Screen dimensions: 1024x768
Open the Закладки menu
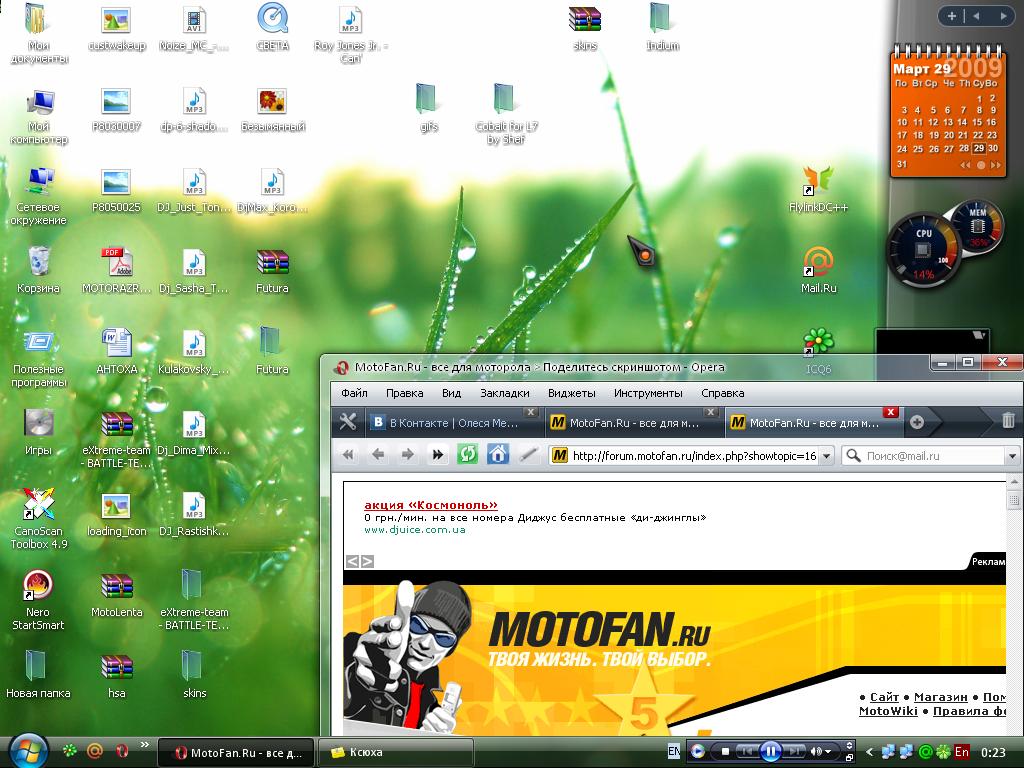point(504,393)
